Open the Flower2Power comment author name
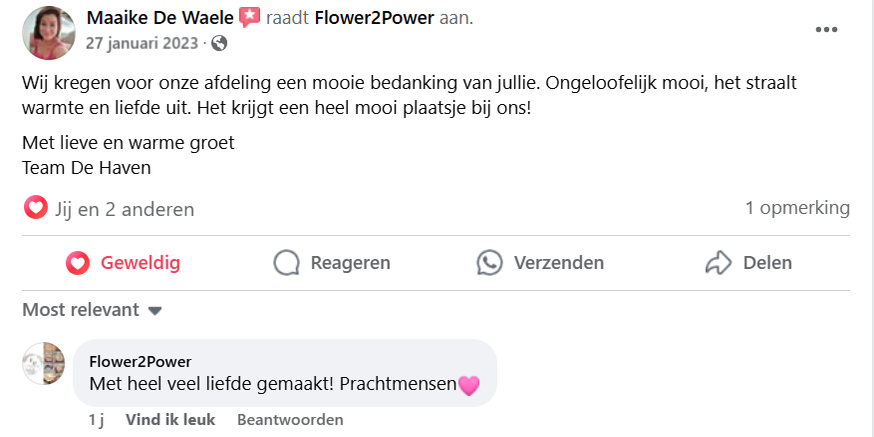The width and height of the screenshot is (874, 437). (x=140, y=361)
